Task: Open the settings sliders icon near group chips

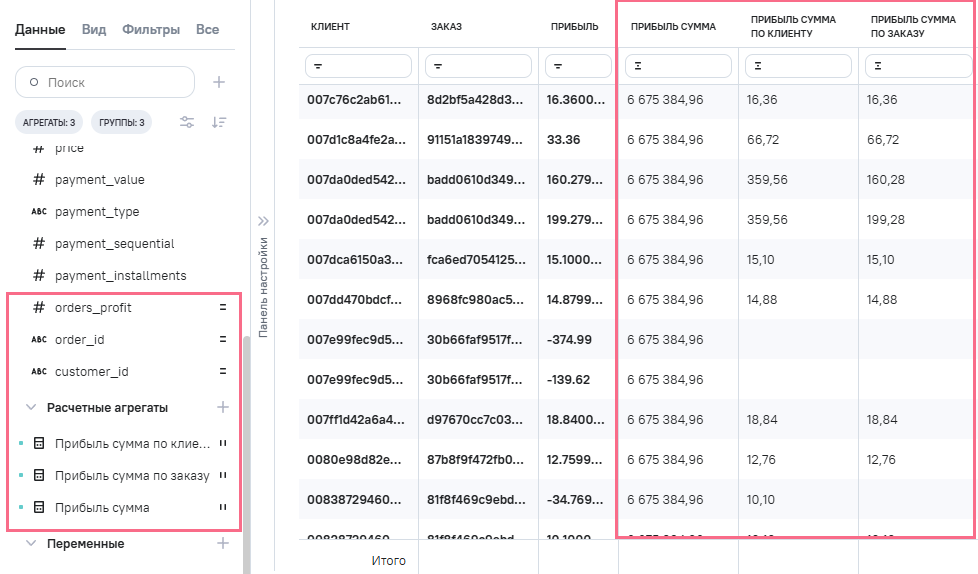Action: click(187, 122)
